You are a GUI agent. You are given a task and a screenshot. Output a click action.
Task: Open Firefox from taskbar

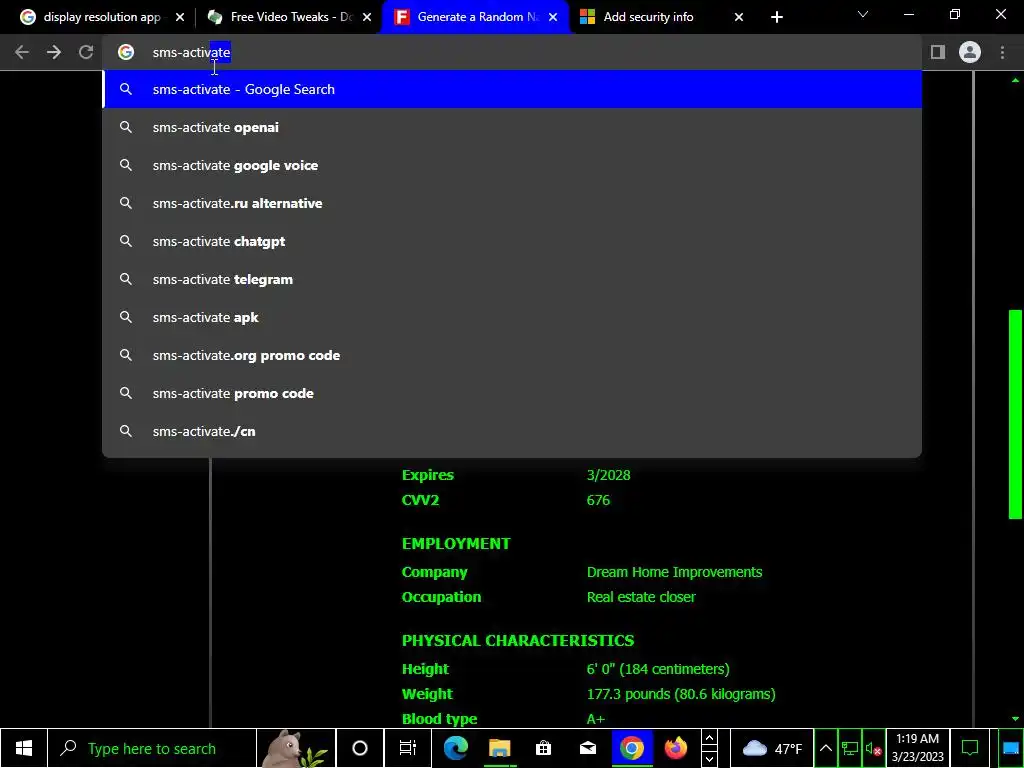[x=675, y=748]
